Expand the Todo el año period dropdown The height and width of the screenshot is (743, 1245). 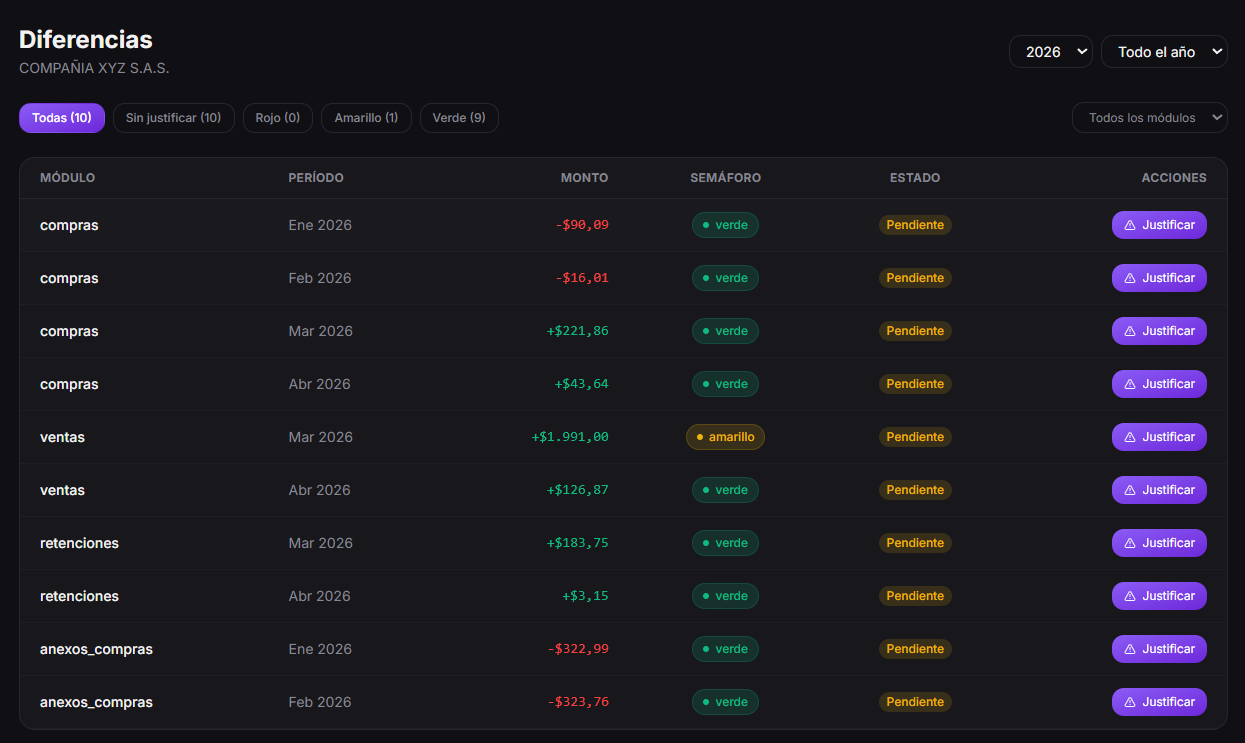point(1163,52)
